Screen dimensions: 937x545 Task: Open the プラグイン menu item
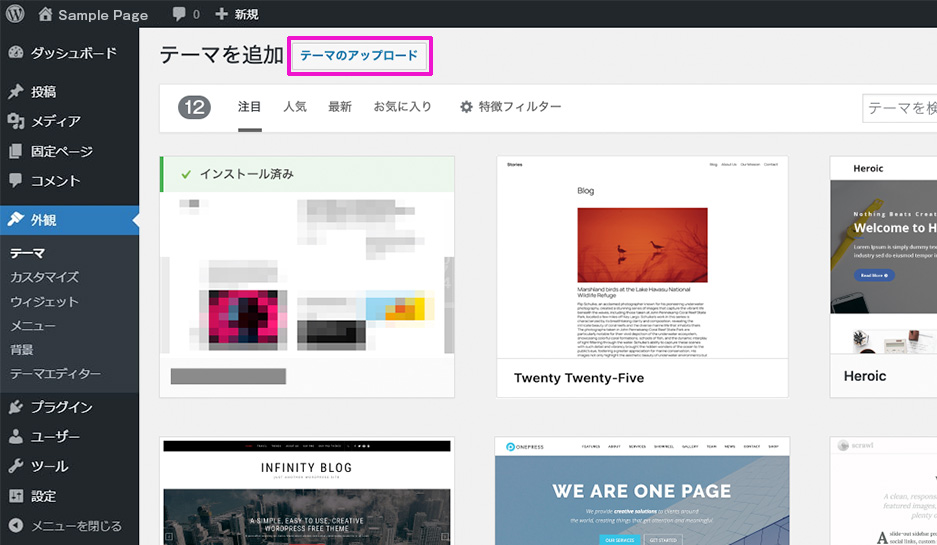coord(61,407)
